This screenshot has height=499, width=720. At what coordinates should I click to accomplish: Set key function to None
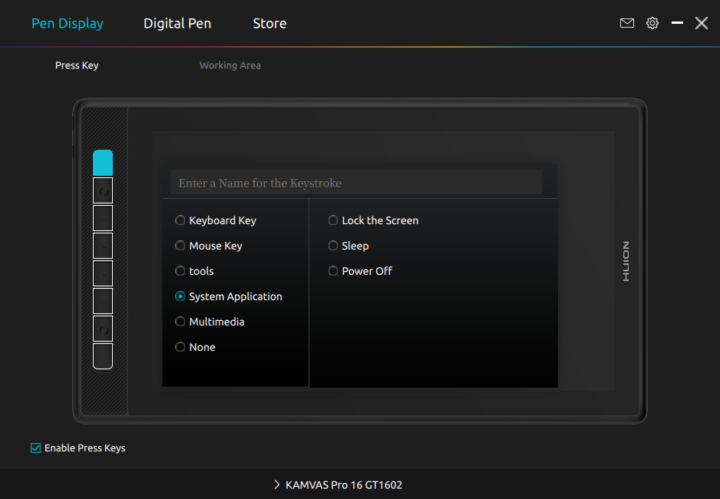click(x=195, y=347)
